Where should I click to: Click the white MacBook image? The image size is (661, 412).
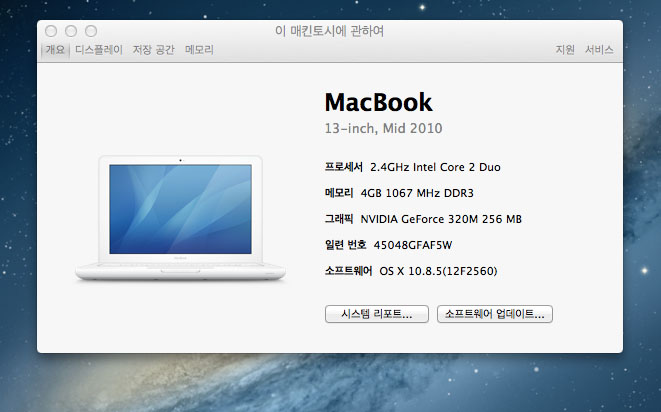click(x=181, y=216)
